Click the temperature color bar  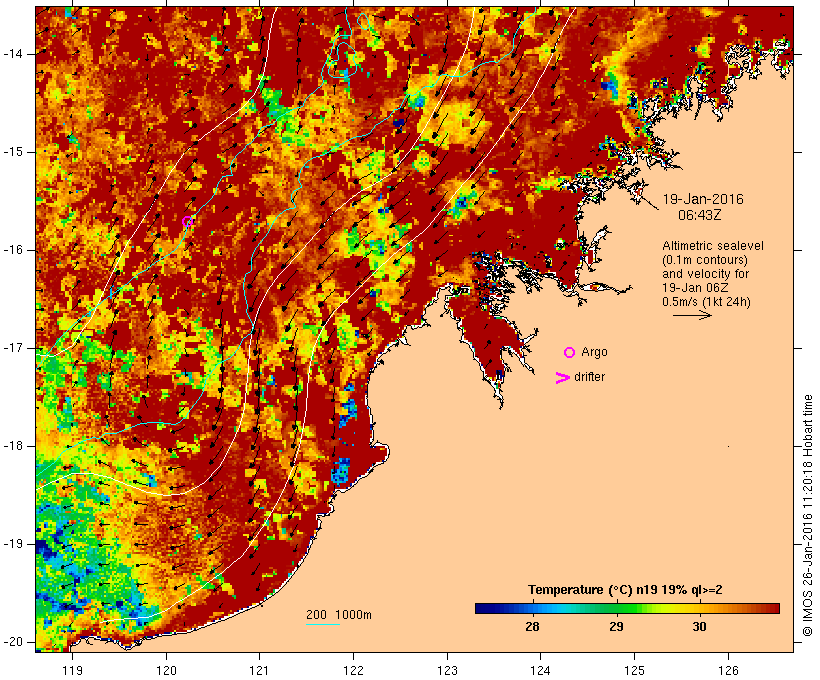(627, 608)
